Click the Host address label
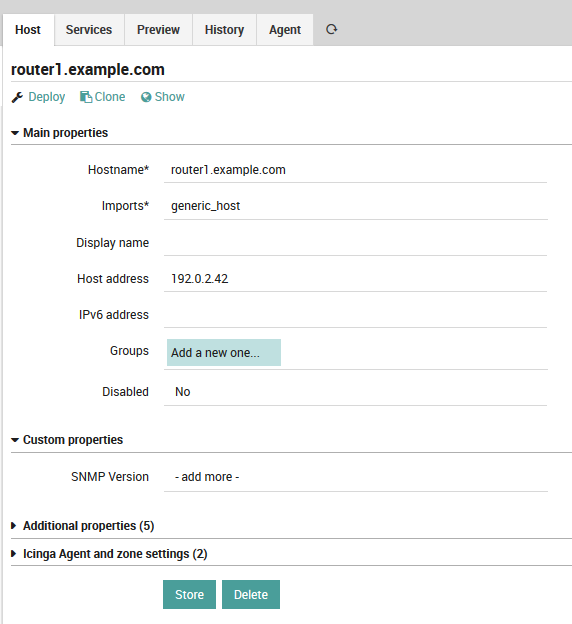The width and height of the screenshot is (572, 624). tap(113, 279)
